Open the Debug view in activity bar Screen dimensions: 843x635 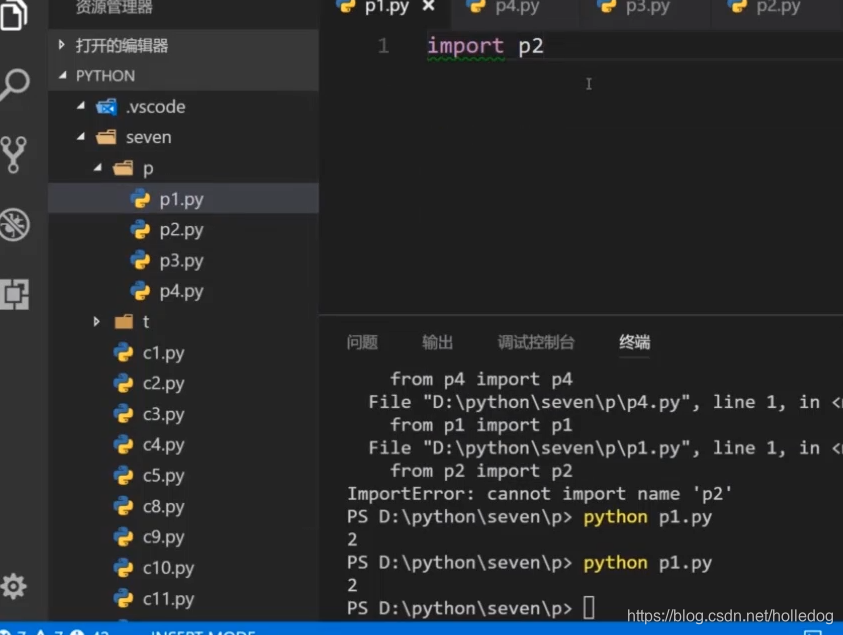pos(15,224)
